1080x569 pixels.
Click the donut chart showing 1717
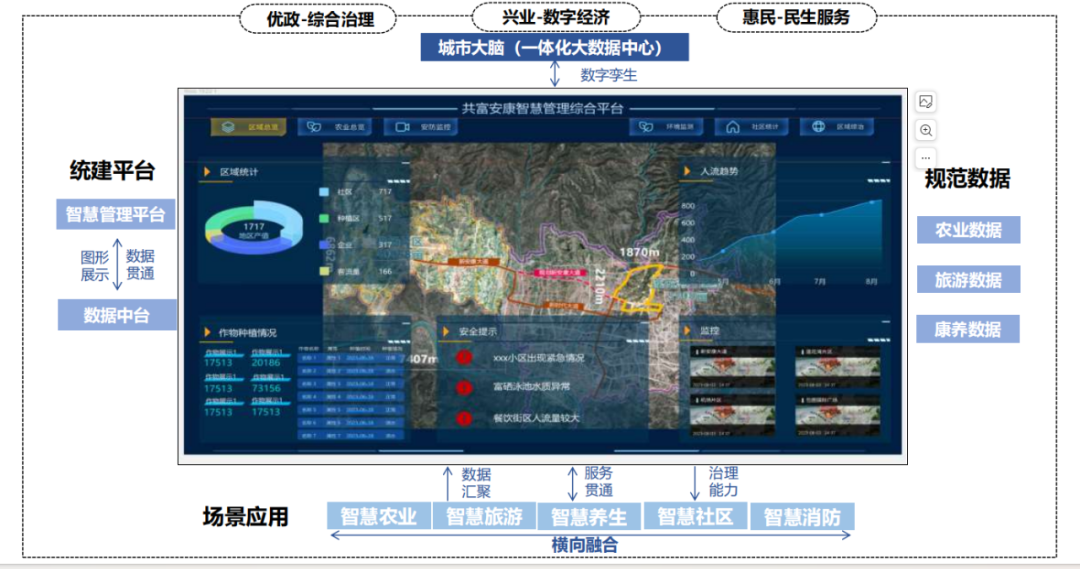click(x=252, y=232)
